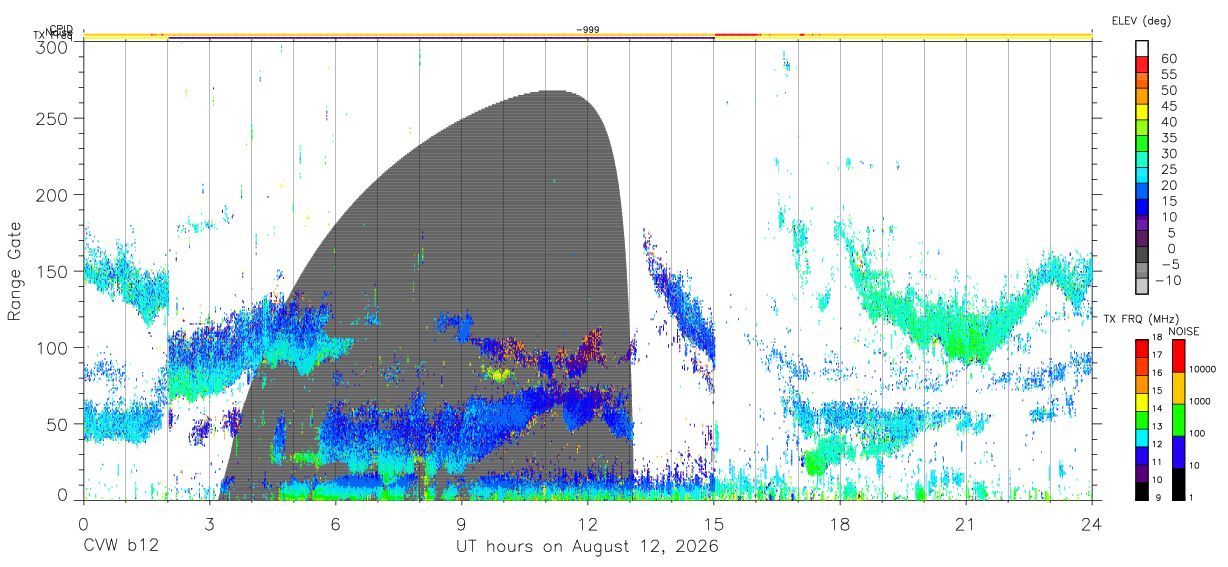Click the 100 label on NOISE colorbar
This screenshot has height=567, width=1228.
click(x=1197, y=434)
